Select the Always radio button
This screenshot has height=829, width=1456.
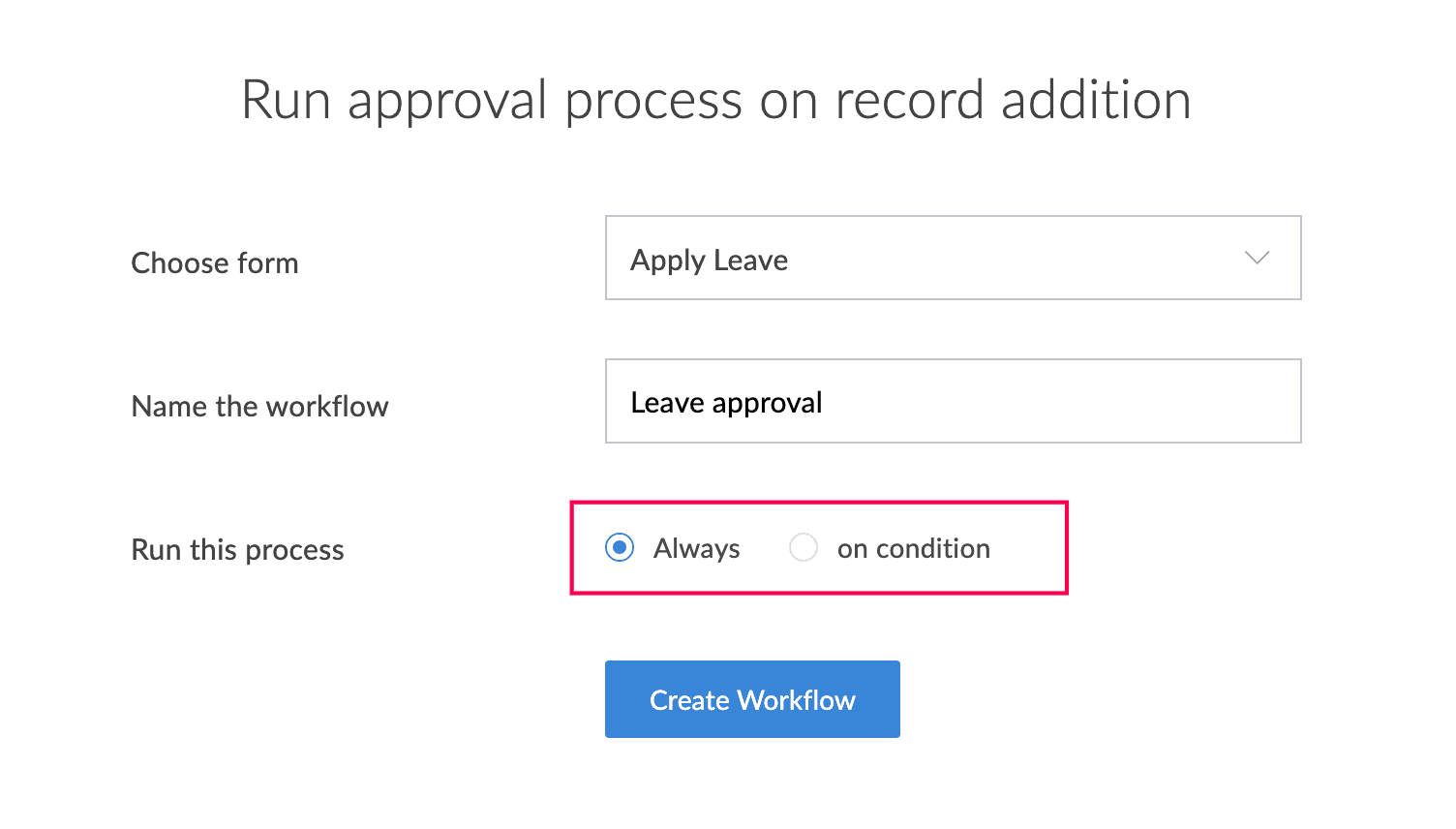point(620,547)
